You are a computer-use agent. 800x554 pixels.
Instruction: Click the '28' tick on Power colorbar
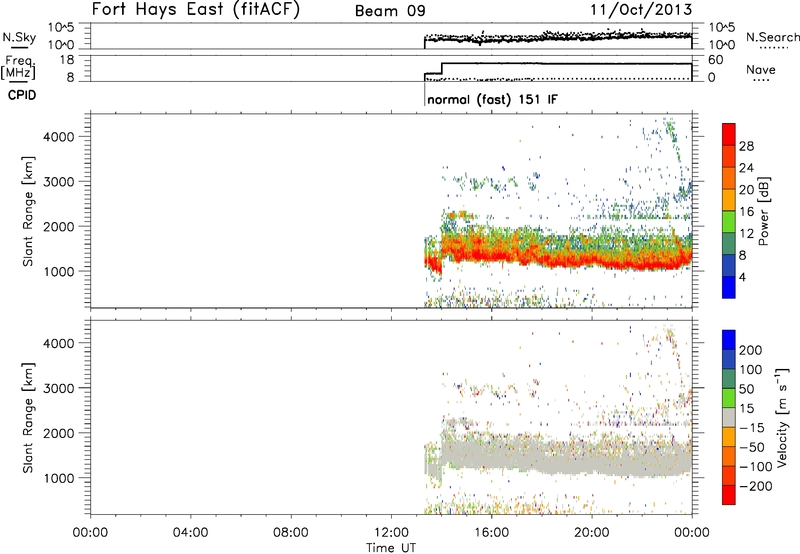(746, 146)
